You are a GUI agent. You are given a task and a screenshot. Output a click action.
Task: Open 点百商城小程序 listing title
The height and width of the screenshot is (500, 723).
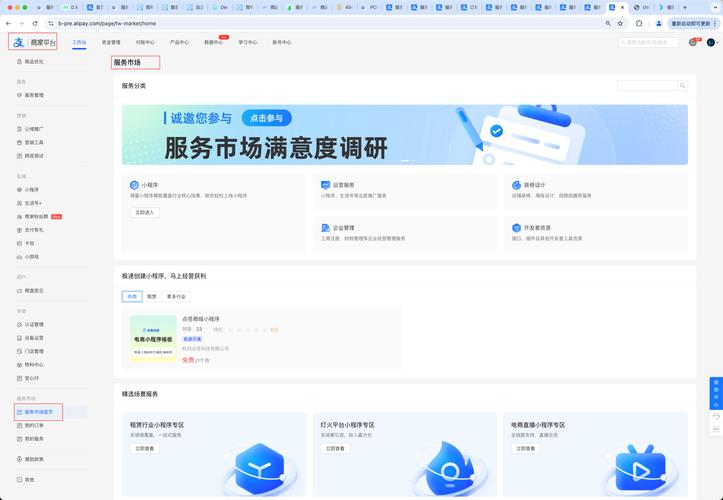pos(201,319)
